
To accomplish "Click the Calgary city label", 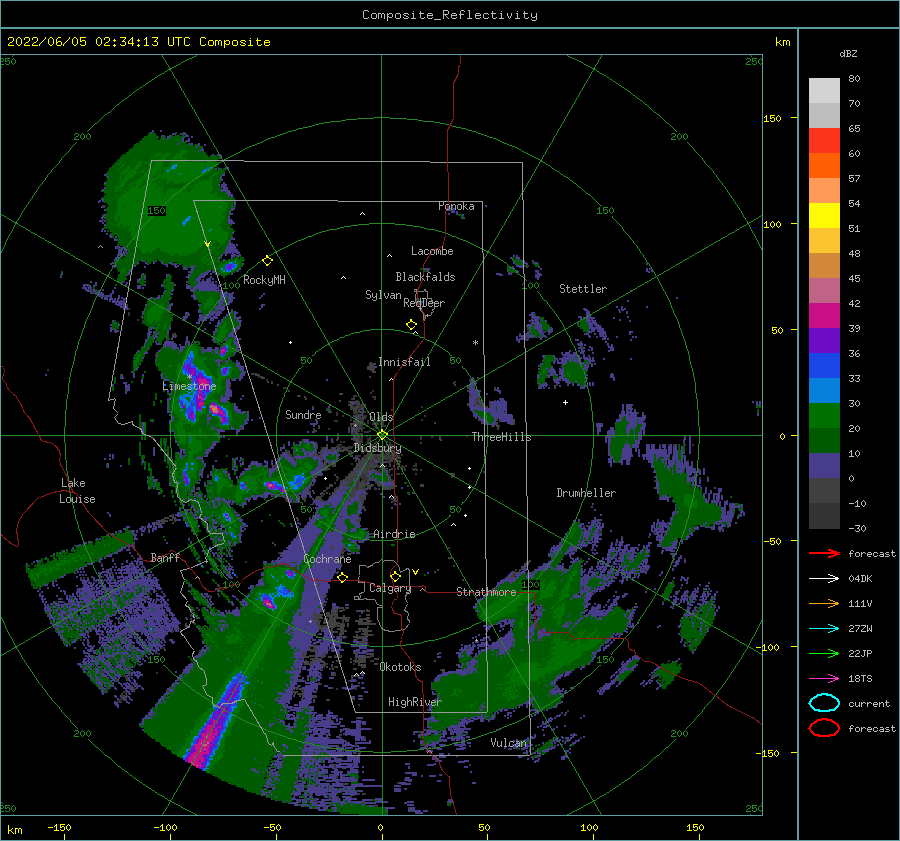I will coord(390,588).
